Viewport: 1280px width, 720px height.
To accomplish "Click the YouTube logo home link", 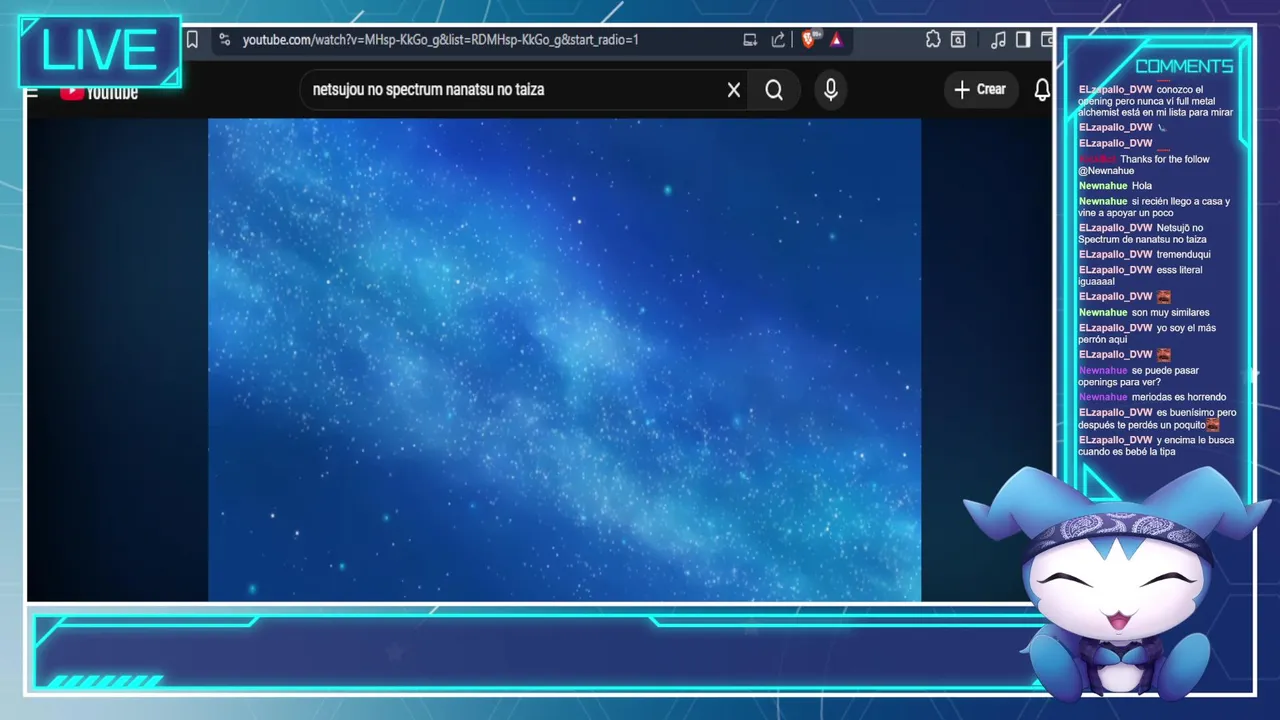I will point(99,92).
